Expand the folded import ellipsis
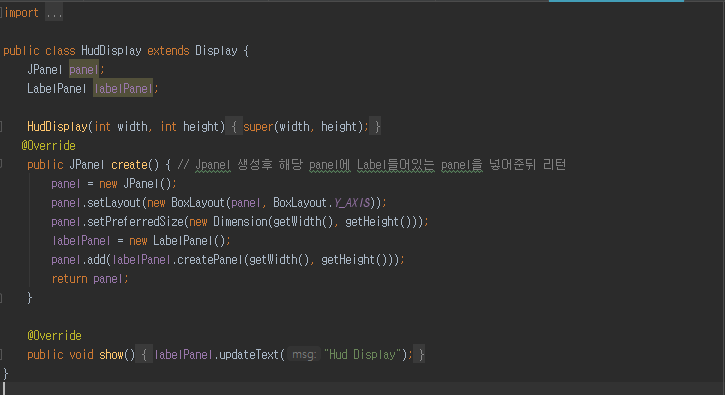The width and height of the screenshot is (725, 395). pos(54,13)
